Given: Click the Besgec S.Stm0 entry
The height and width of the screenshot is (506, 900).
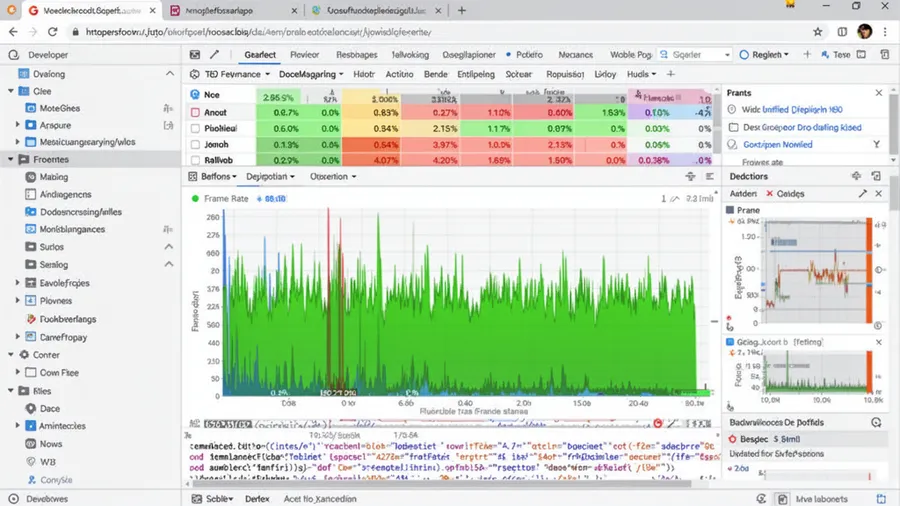Looking at the screenshot, I should point(765,439).
